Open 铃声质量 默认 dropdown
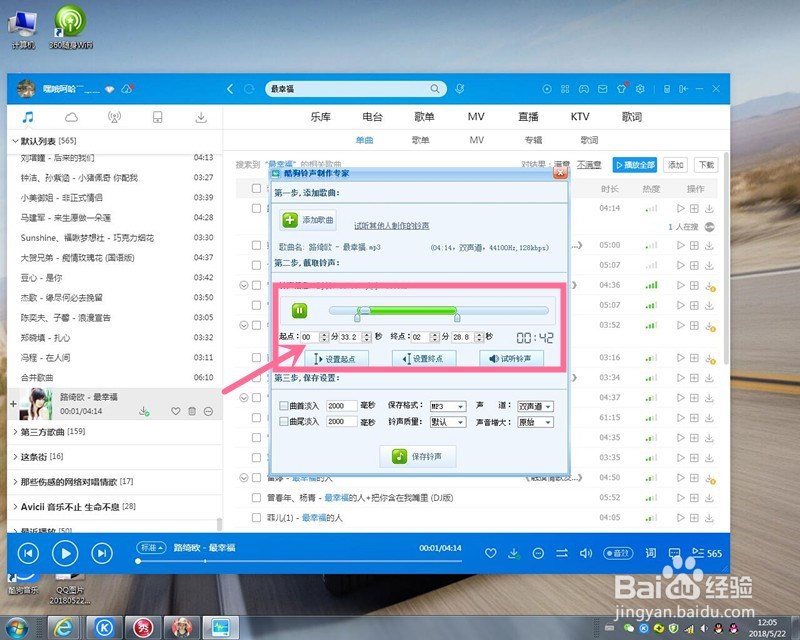This screenshot has height=640, width=800. point(447,422)
